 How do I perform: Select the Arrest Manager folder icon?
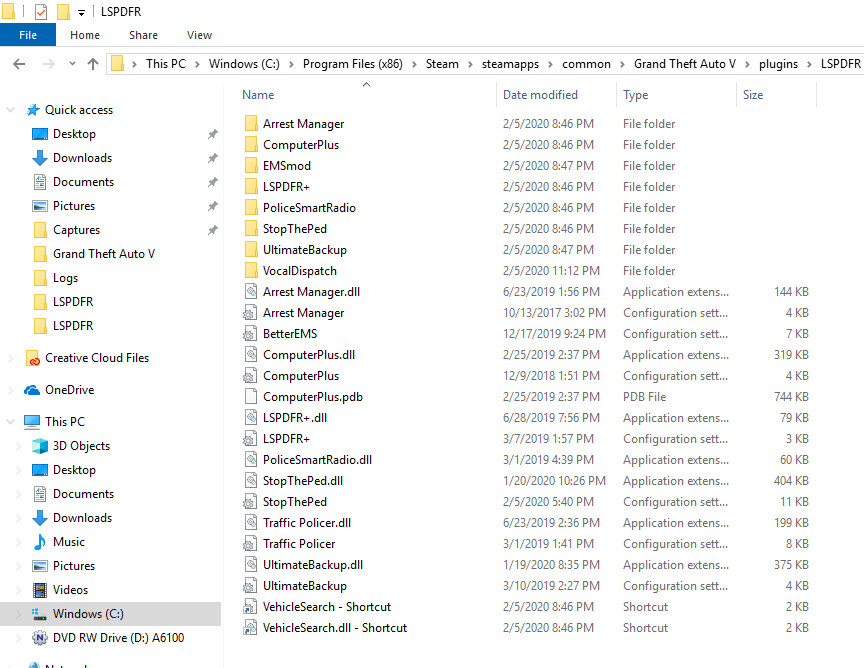click(x=251, y=123)
